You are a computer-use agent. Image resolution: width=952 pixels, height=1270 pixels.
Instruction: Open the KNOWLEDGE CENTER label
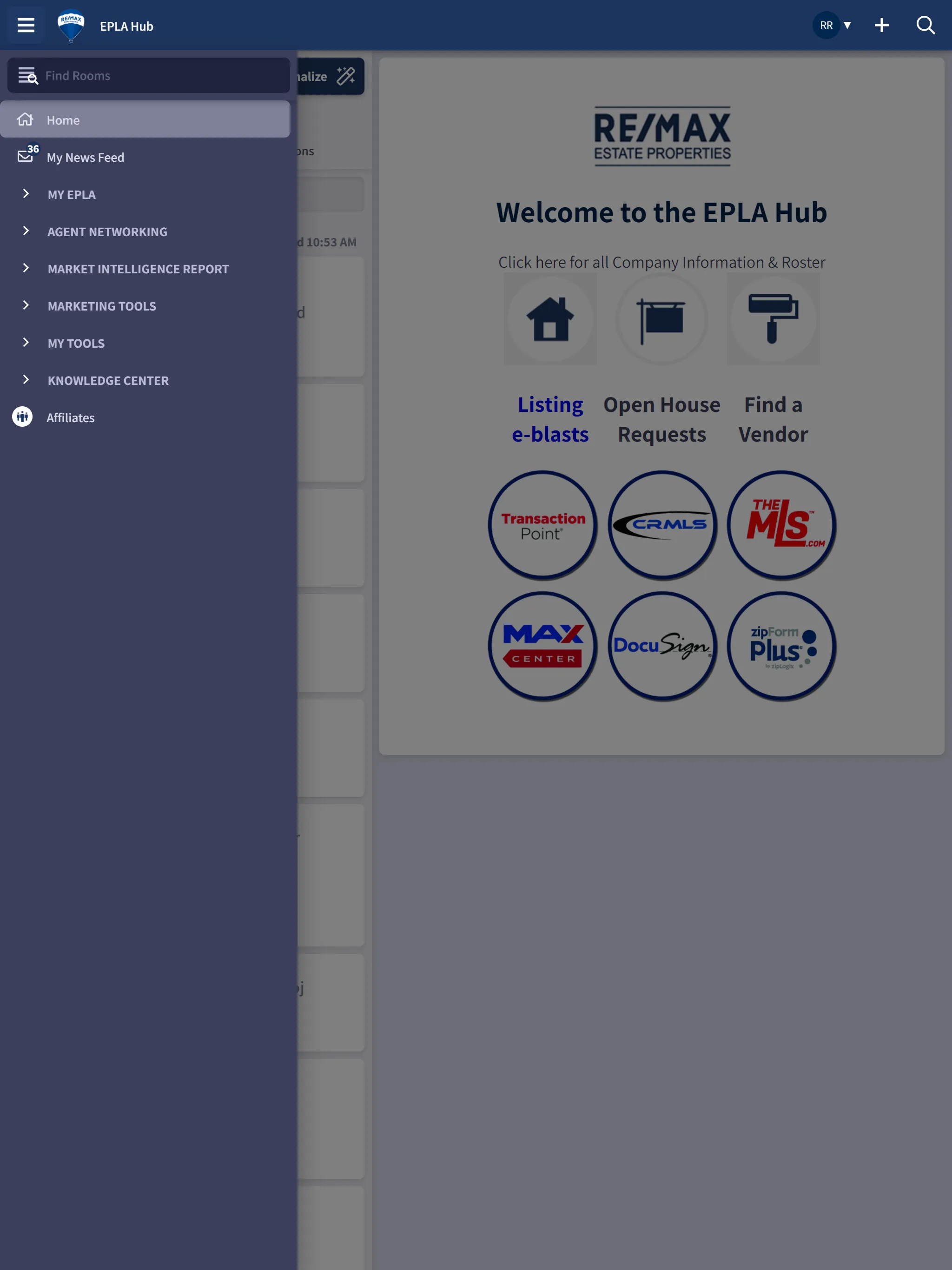108,381
